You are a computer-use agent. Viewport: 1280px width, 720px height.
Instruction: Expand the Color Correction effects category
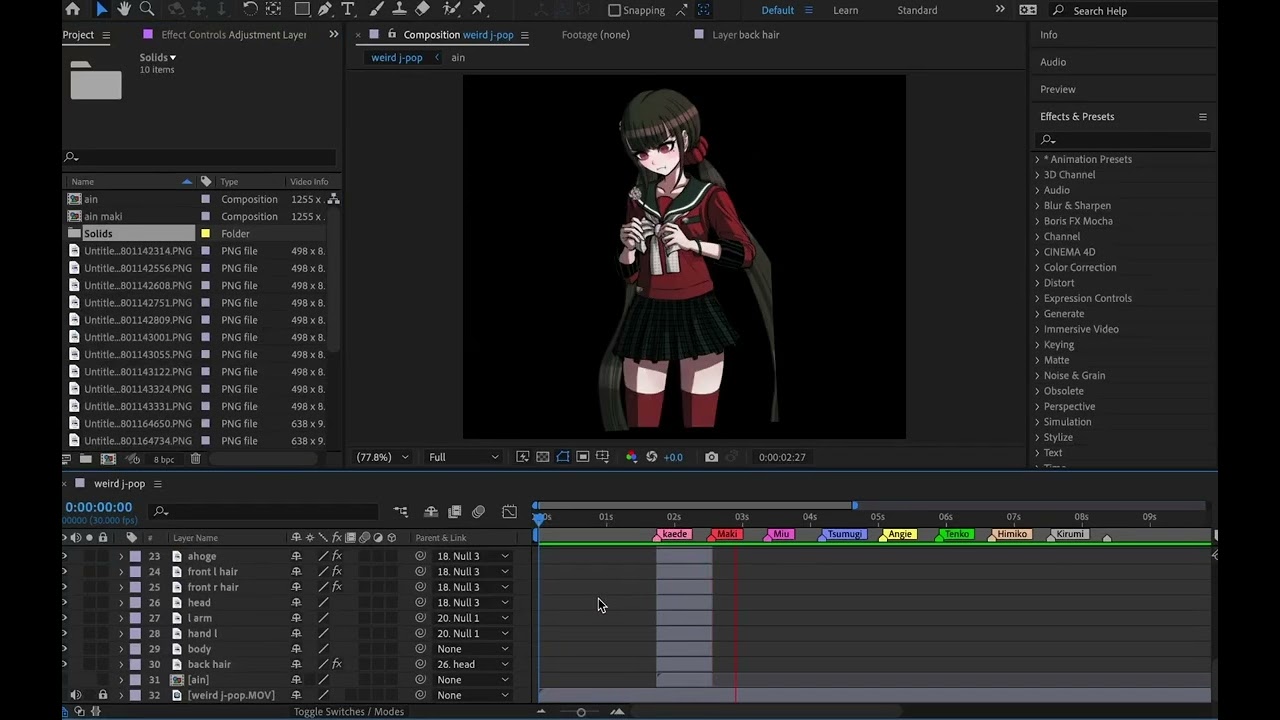(x=1037, y=267)
